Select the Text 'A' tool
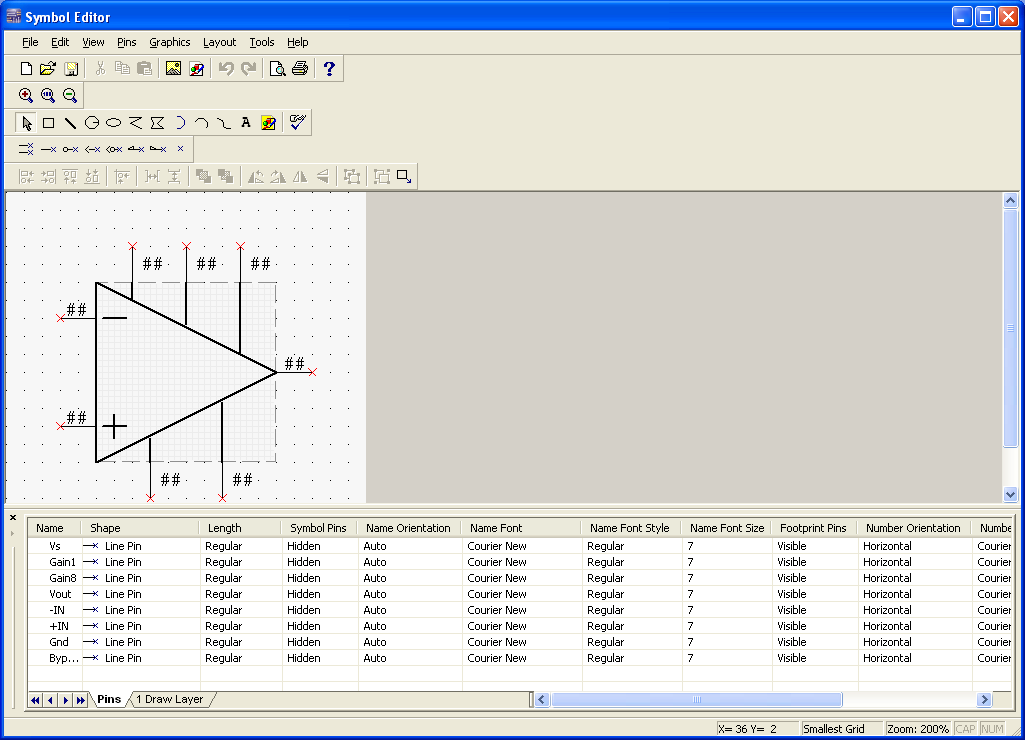This screenshot has height=740, width=1025. point(246,123)
